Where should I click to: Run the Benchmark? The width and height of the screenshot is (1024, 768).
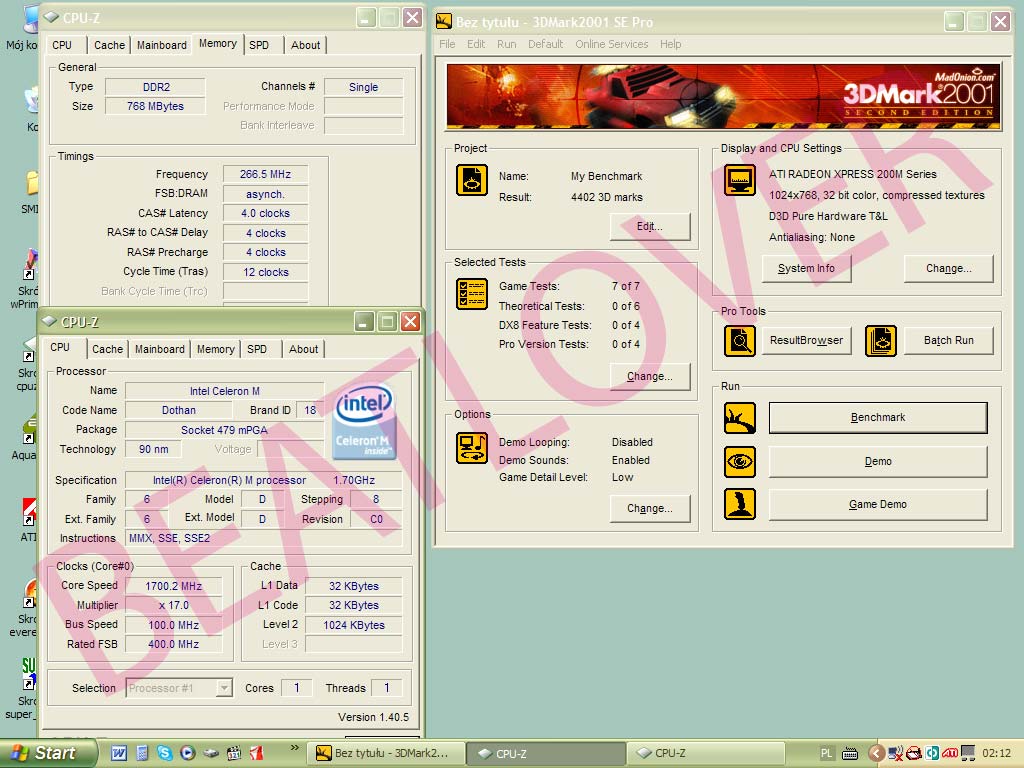pyautogui.click(x=878, y=417)
